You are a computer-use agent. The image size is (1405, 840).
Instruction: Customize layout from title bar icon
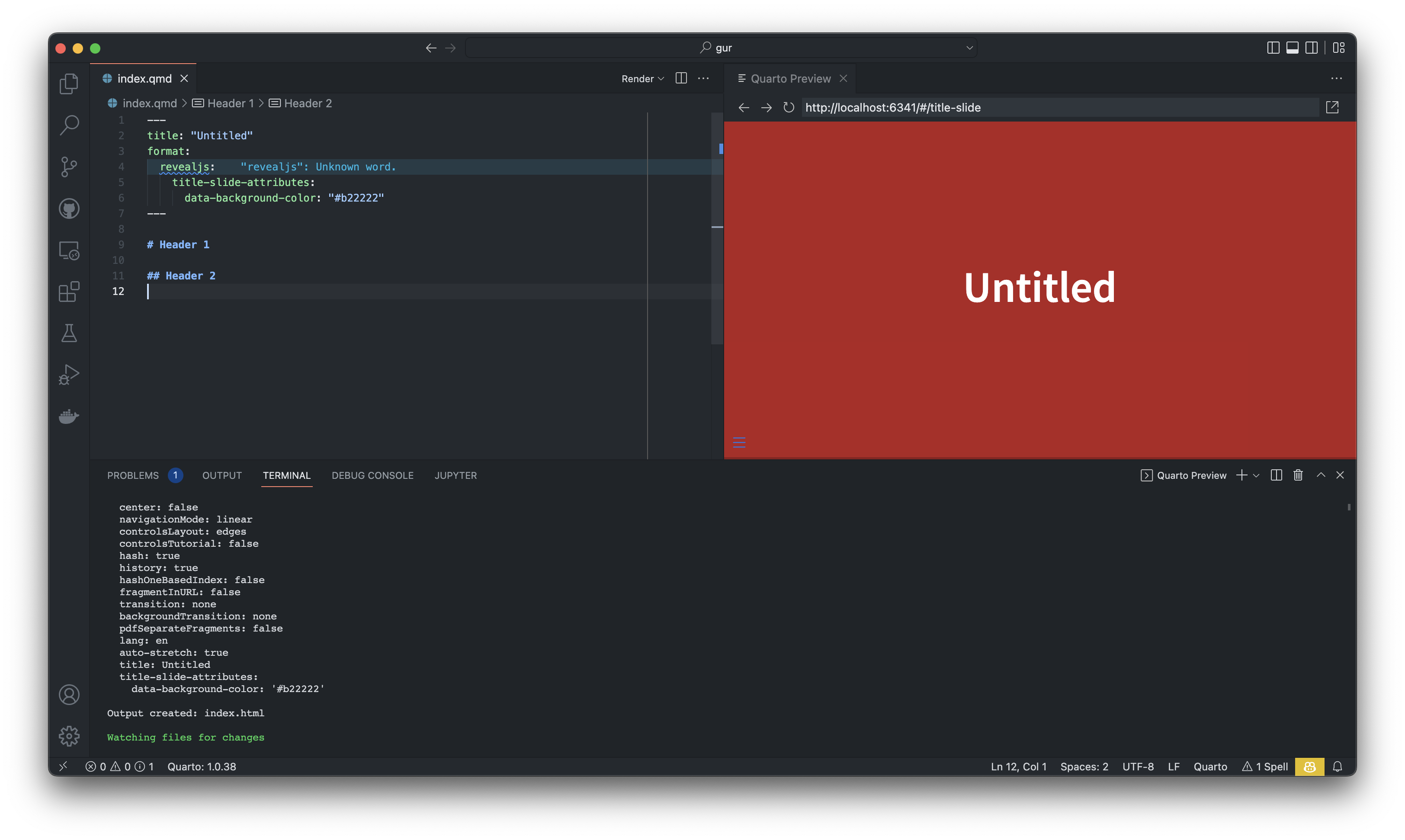click(x=1339, y=48)
